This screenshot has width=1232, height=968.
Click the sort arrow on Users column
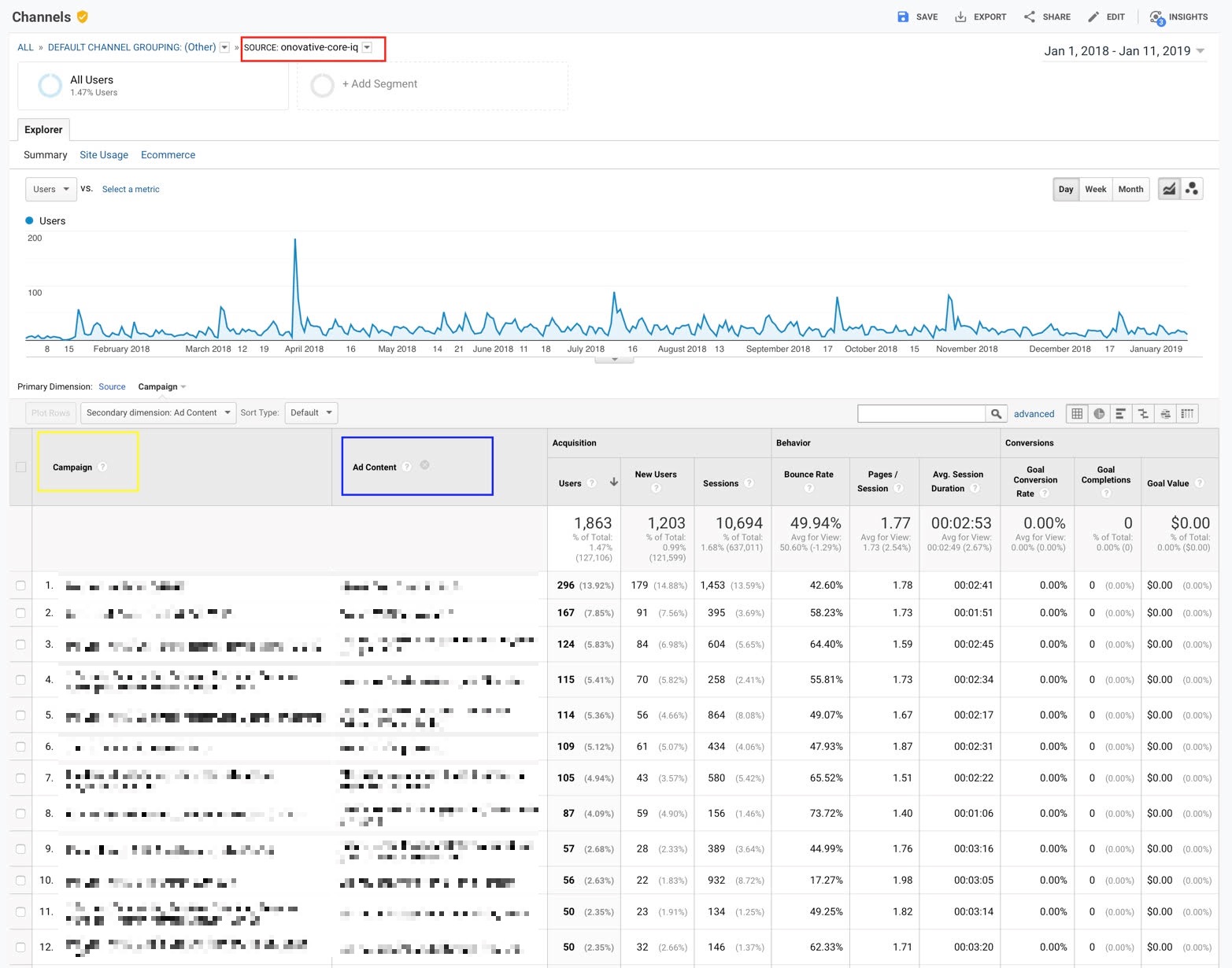[x=613, y=482]
